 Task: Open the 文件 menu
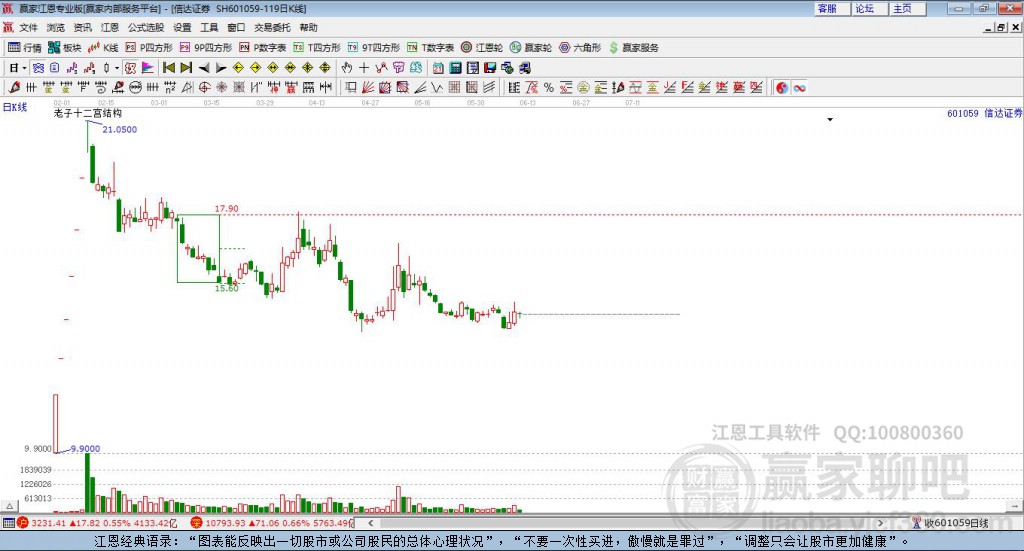pos(28,27)
